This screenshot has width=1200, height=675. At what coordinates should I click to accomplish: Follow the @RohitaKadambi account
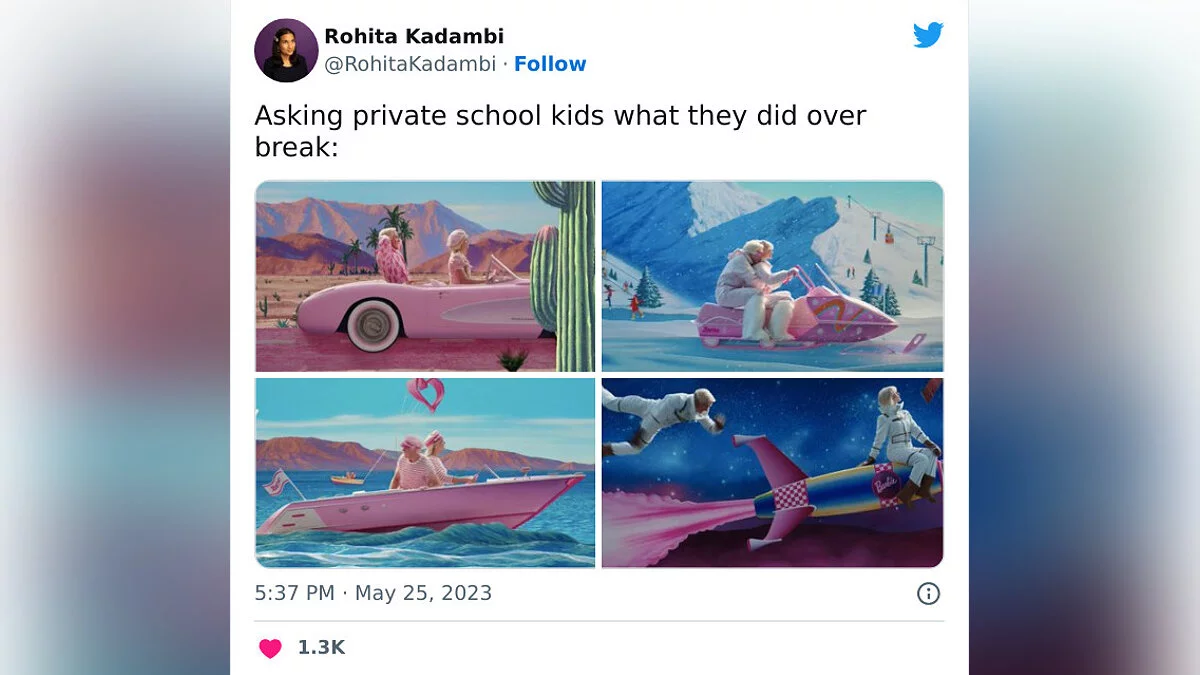pos(550,64)
